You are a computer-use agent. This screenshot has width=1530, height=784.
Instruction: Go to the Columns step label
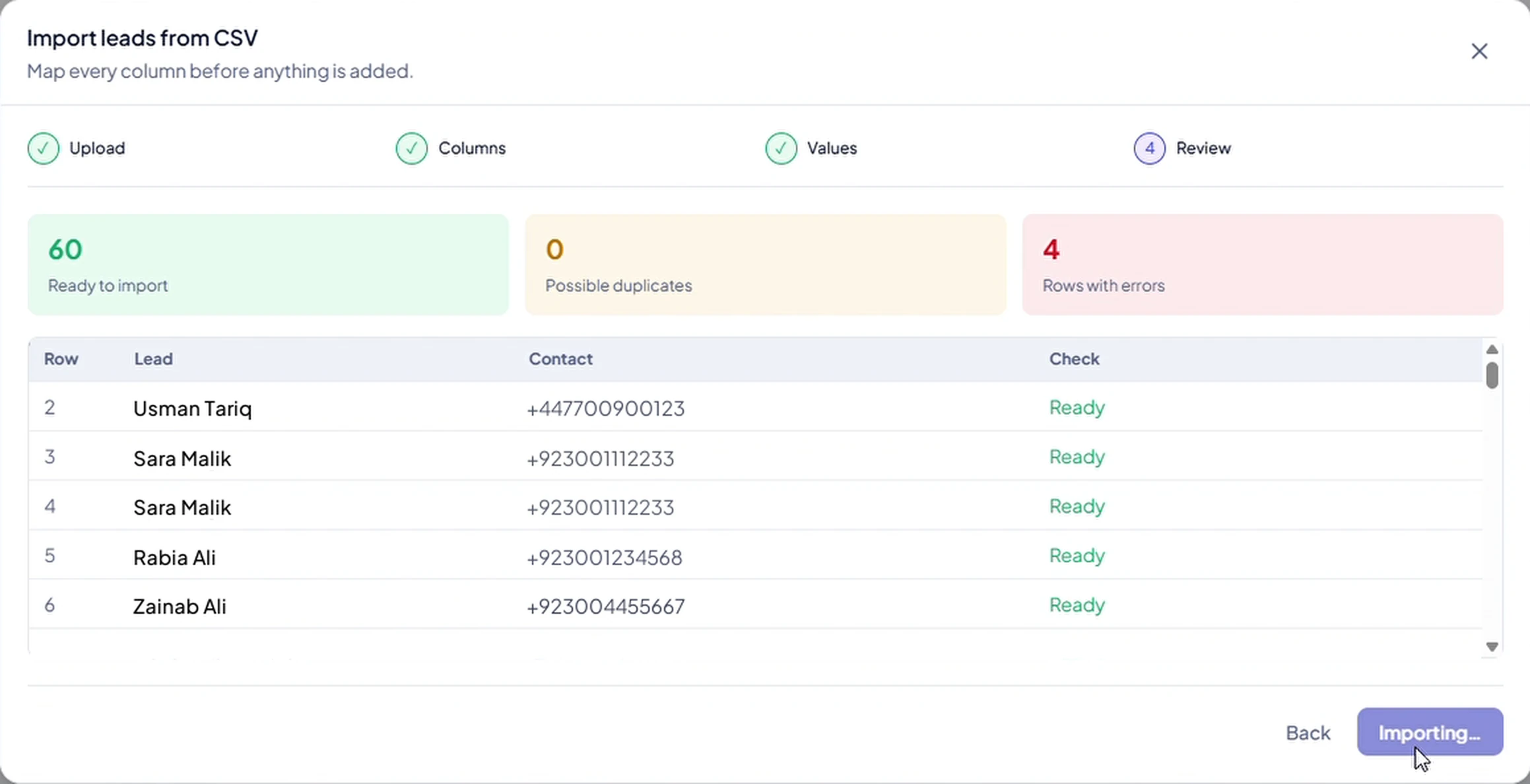472,148
